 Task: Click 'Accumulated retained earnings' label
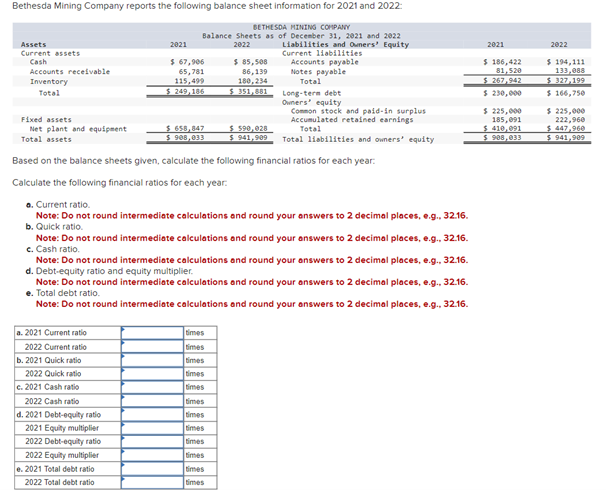[352, 120]
